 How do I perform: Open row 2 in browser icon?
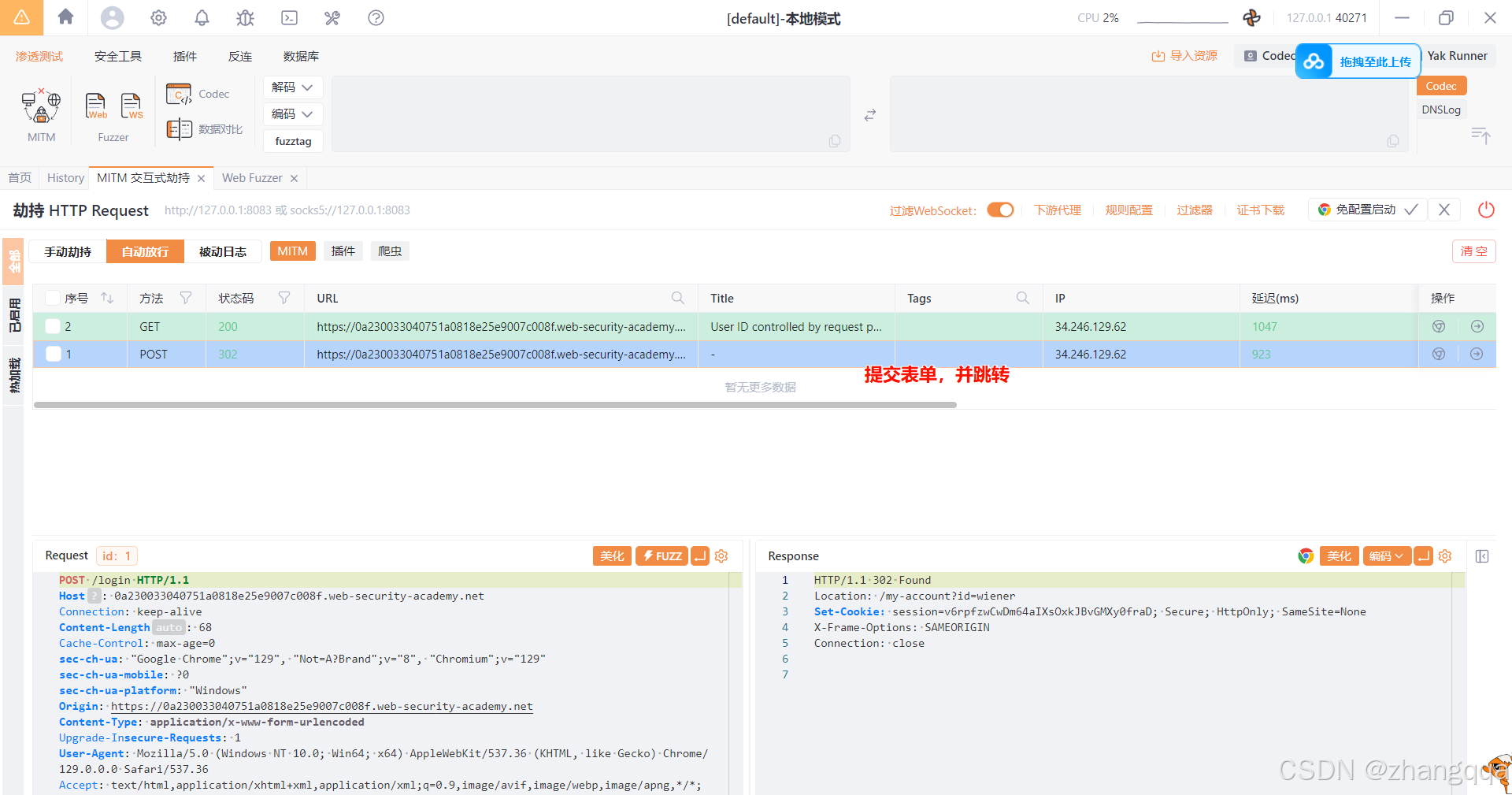[x=1439, y=326]
